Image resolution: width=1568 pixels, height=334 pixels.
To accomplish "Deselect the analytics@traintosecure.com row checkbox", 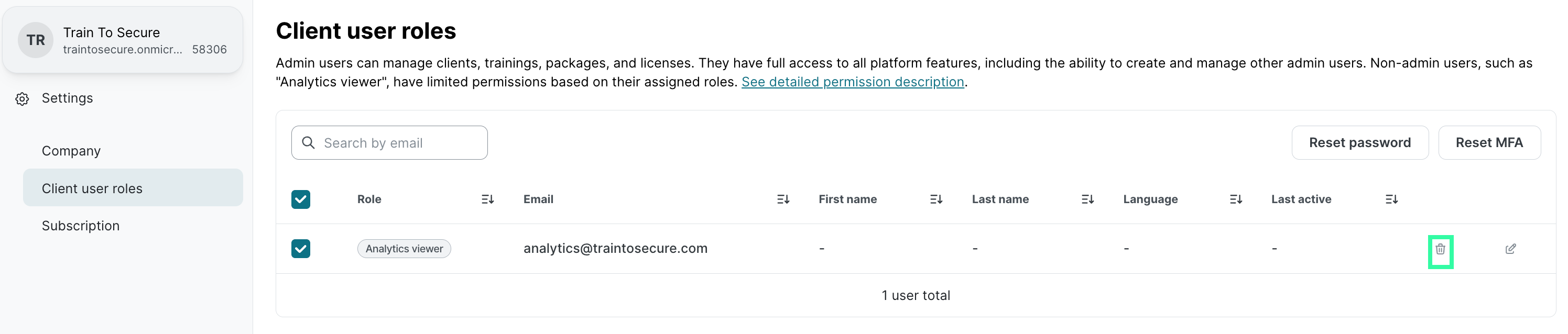I will [301, 249].
